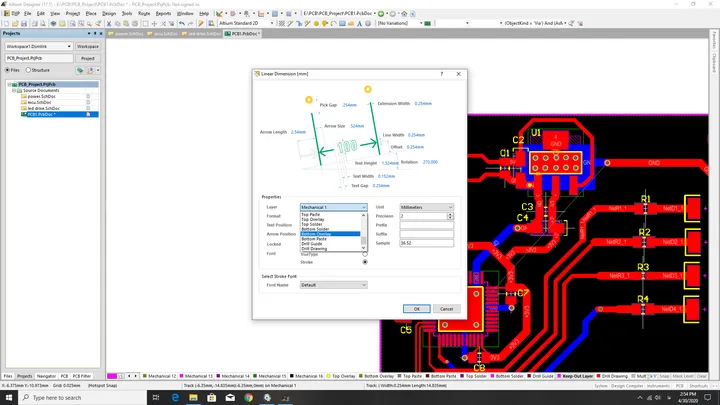Image resolution: width=720 pixels, height=405 pixels.
Task: Open the Mail app on the taskbar
Action: [x=230, y=398]
